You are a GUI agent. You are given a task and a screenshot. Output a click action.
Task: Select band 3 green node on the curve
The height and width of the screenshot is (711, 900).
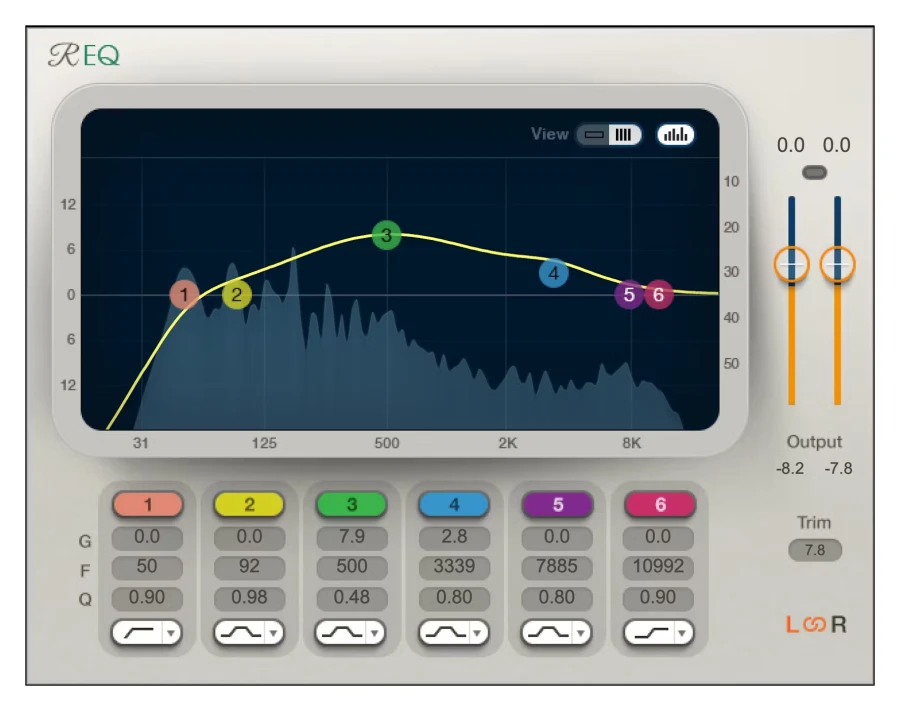(386, 235)
